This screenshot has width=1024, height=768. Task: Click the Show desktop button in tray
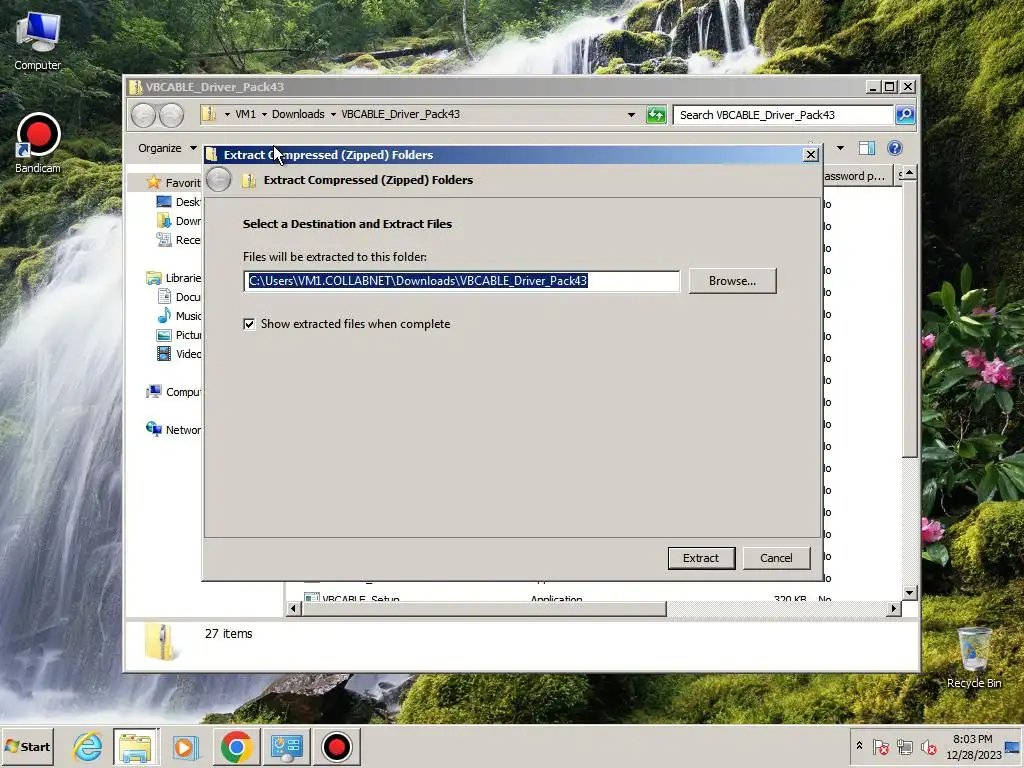(1014, 746)
